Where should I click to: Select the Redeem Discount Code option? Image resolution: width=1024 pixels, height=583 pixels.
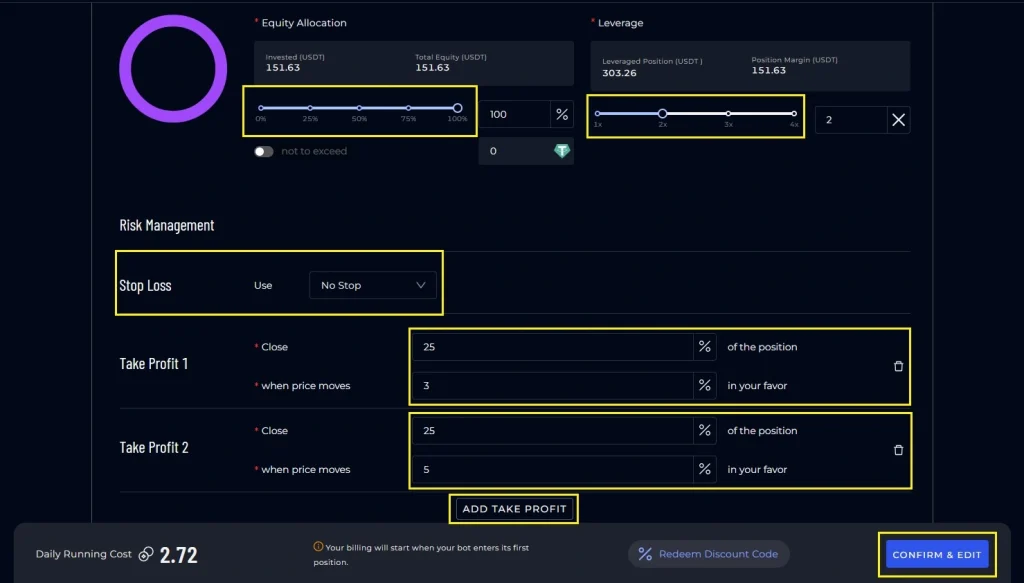(708, 553)
